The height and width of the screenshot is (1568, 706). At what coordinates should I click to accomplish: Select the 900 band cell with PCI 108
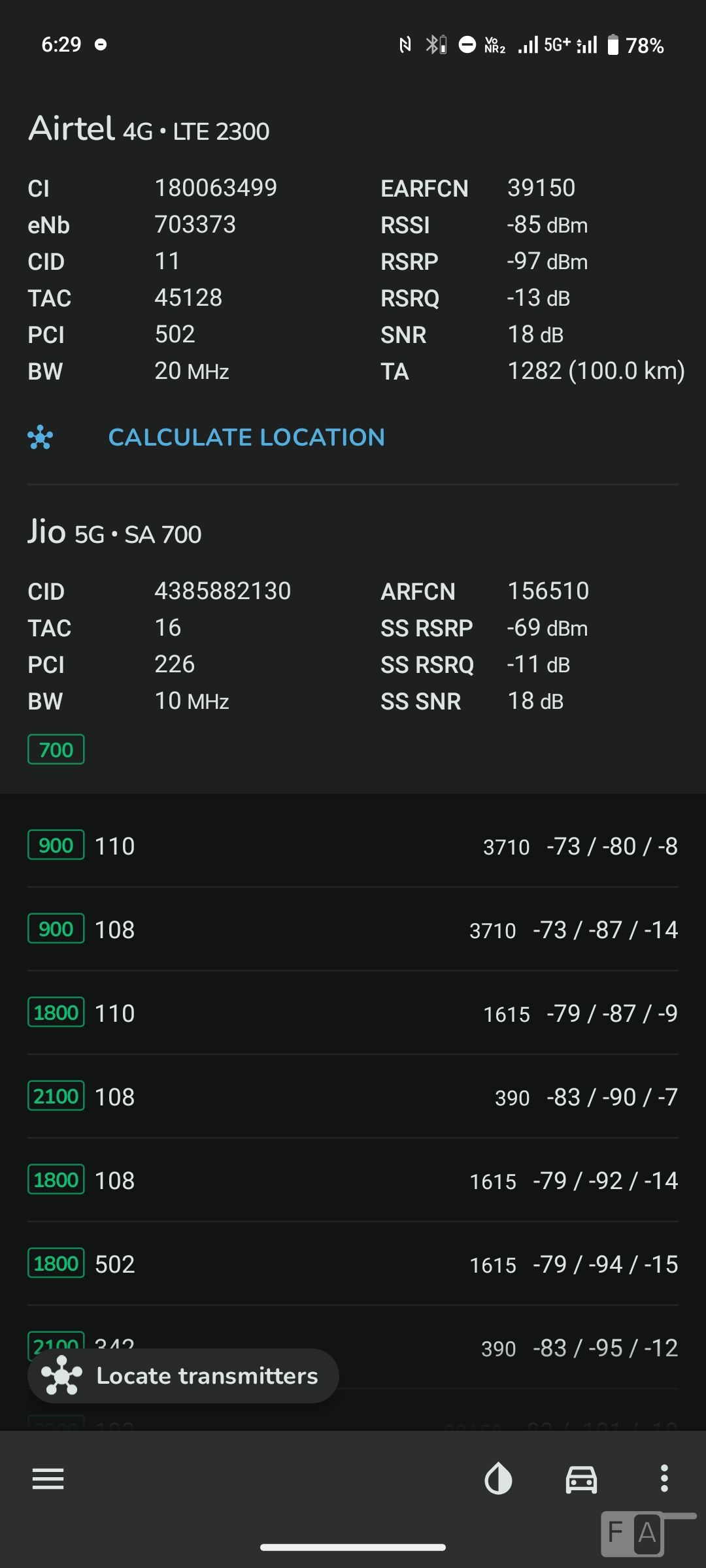353,930
